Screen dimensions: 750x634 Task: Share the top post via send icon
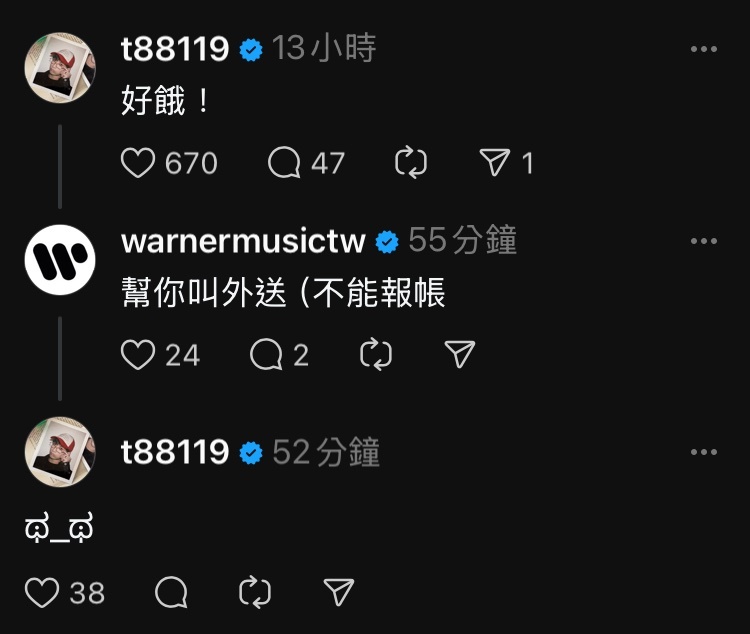(495, 162)
